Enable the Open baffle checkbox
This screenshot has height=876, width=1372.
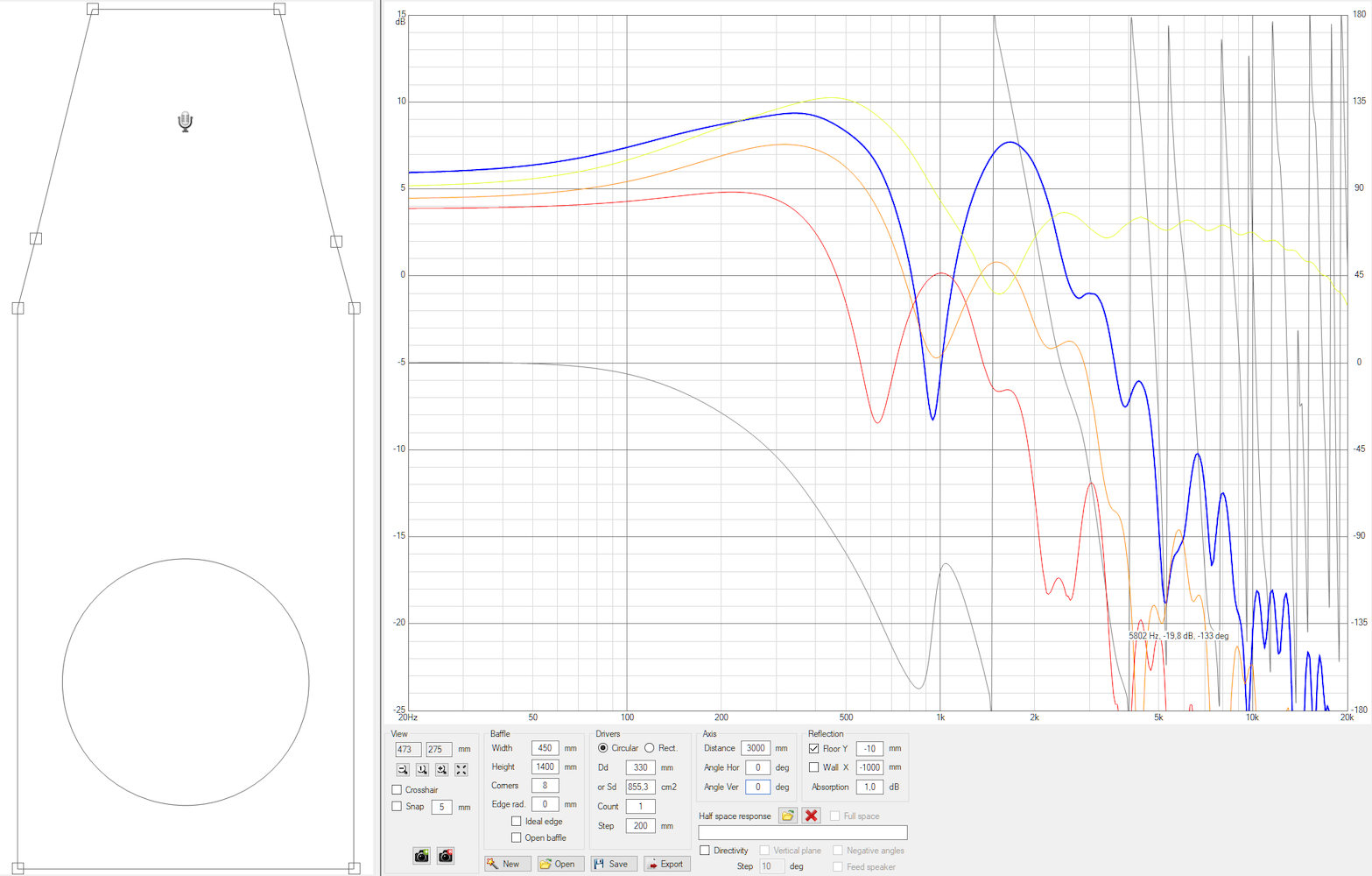tap(517, 838)
